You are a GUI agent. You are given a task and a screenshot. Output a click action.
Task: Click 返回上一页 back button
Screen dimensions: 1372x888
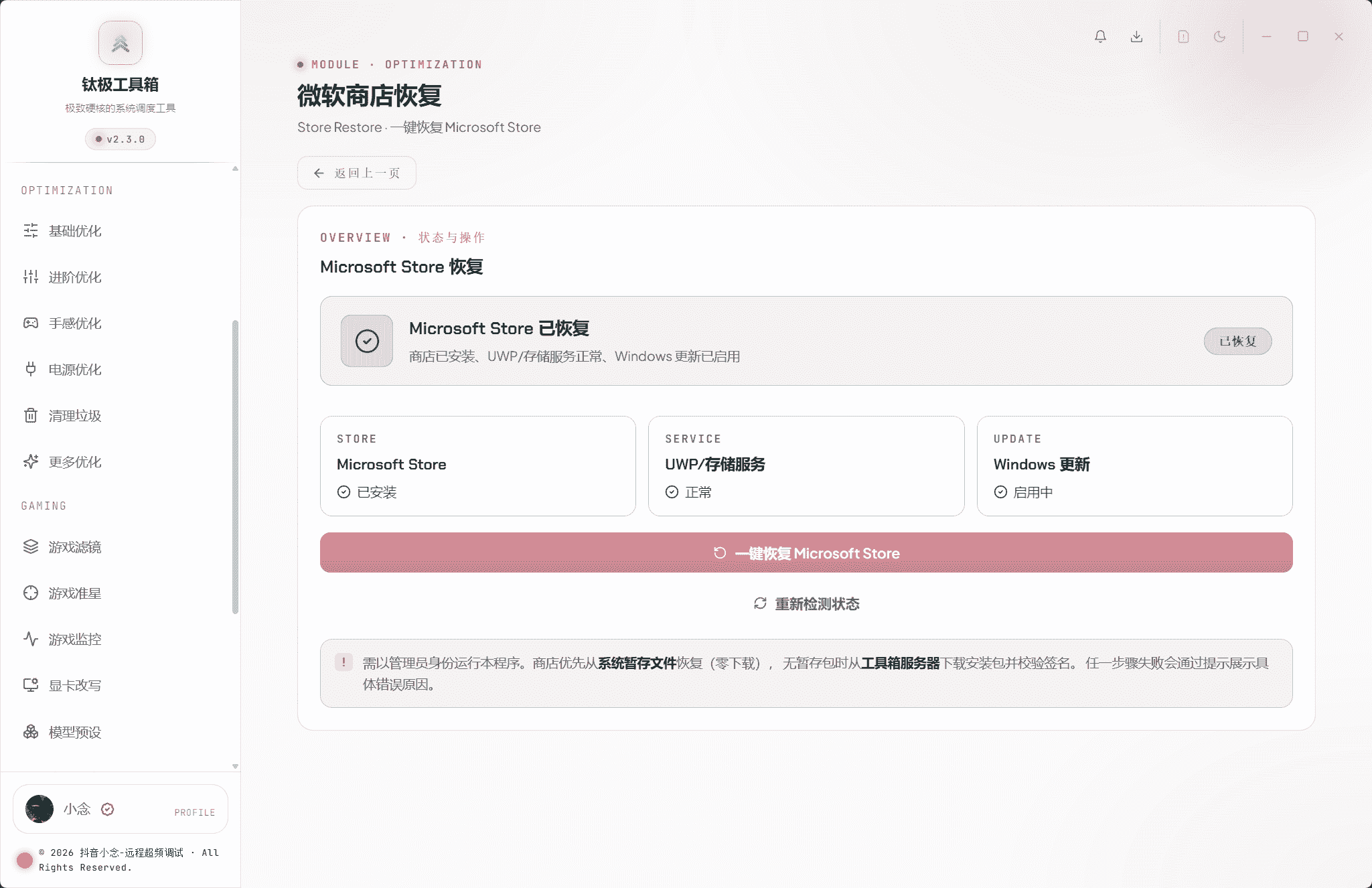point(357,173)
